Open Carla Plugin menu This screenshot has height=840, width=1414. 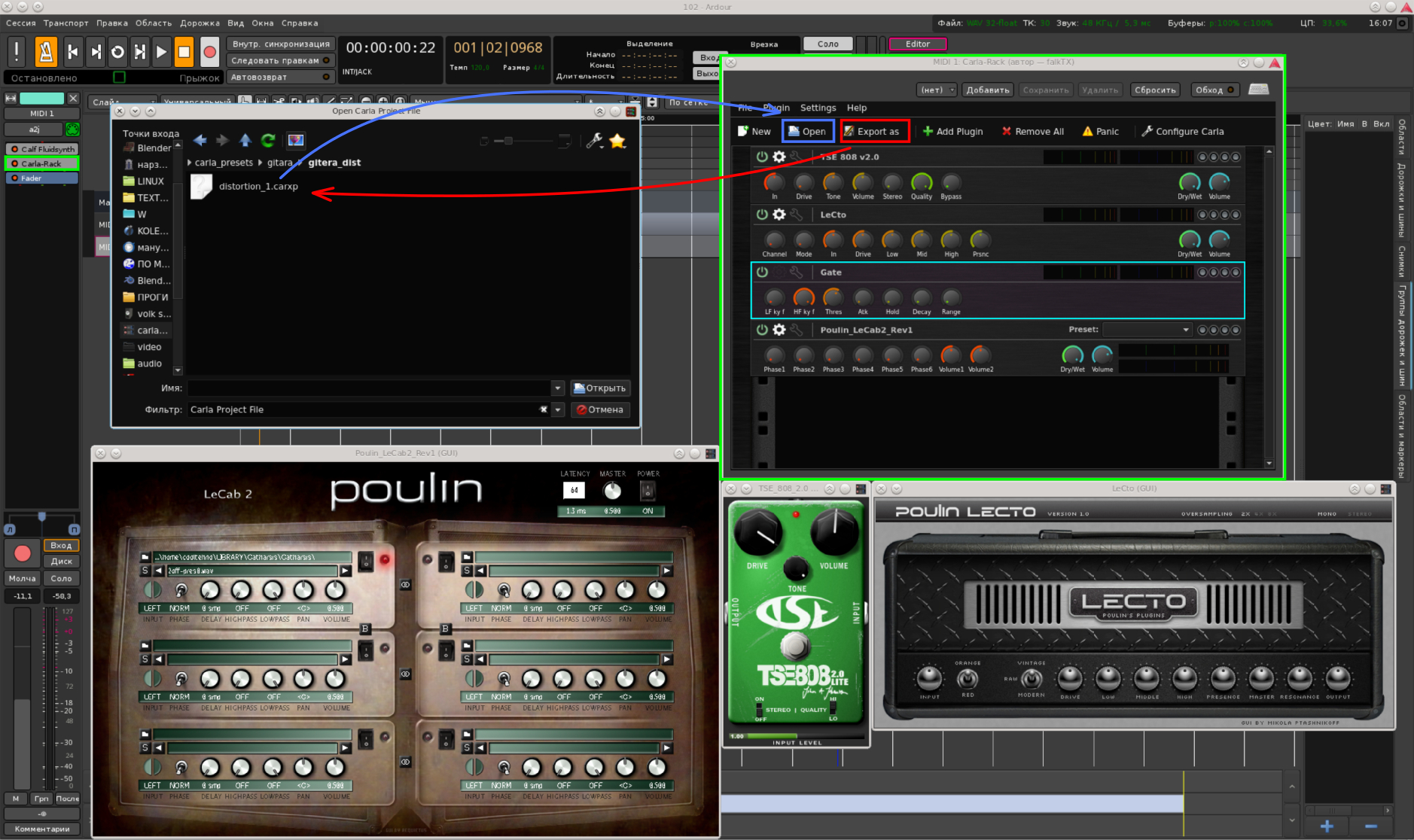coord(776,108)
